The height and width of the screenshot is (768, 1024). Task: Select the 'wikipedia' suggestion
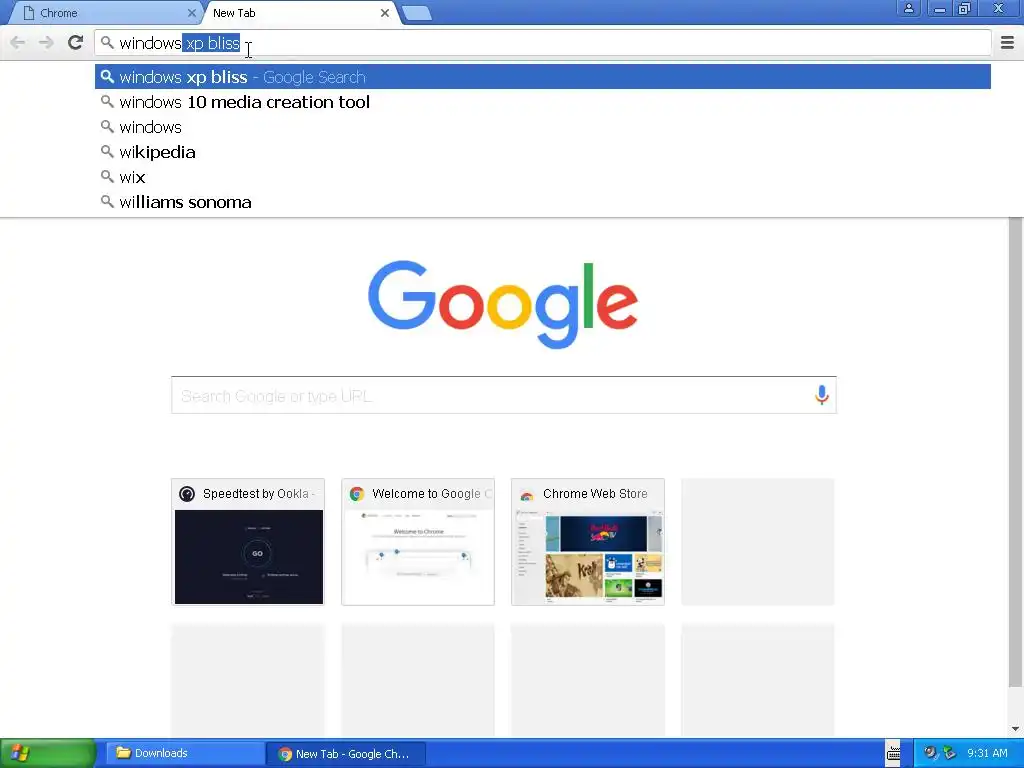click(543, 152)
